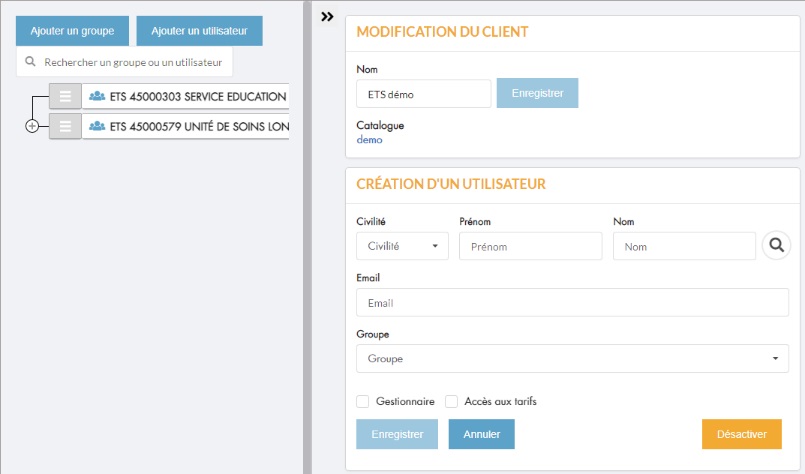Click people icon of ETS 45000303 group
The image size is (805, 474).
(x=97, y=96)
